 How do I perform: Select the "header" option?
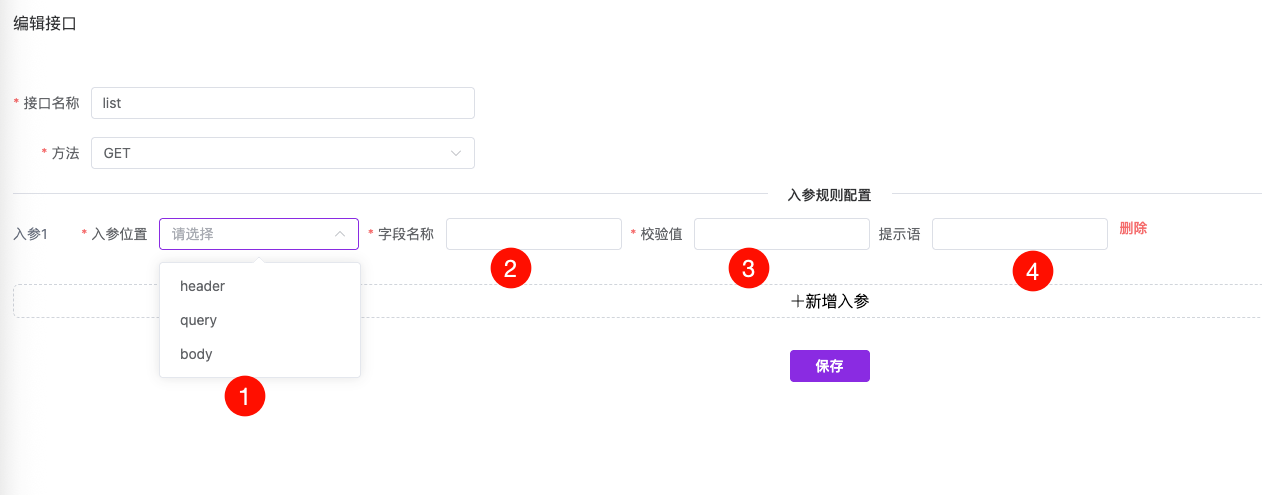click(203, 286)
